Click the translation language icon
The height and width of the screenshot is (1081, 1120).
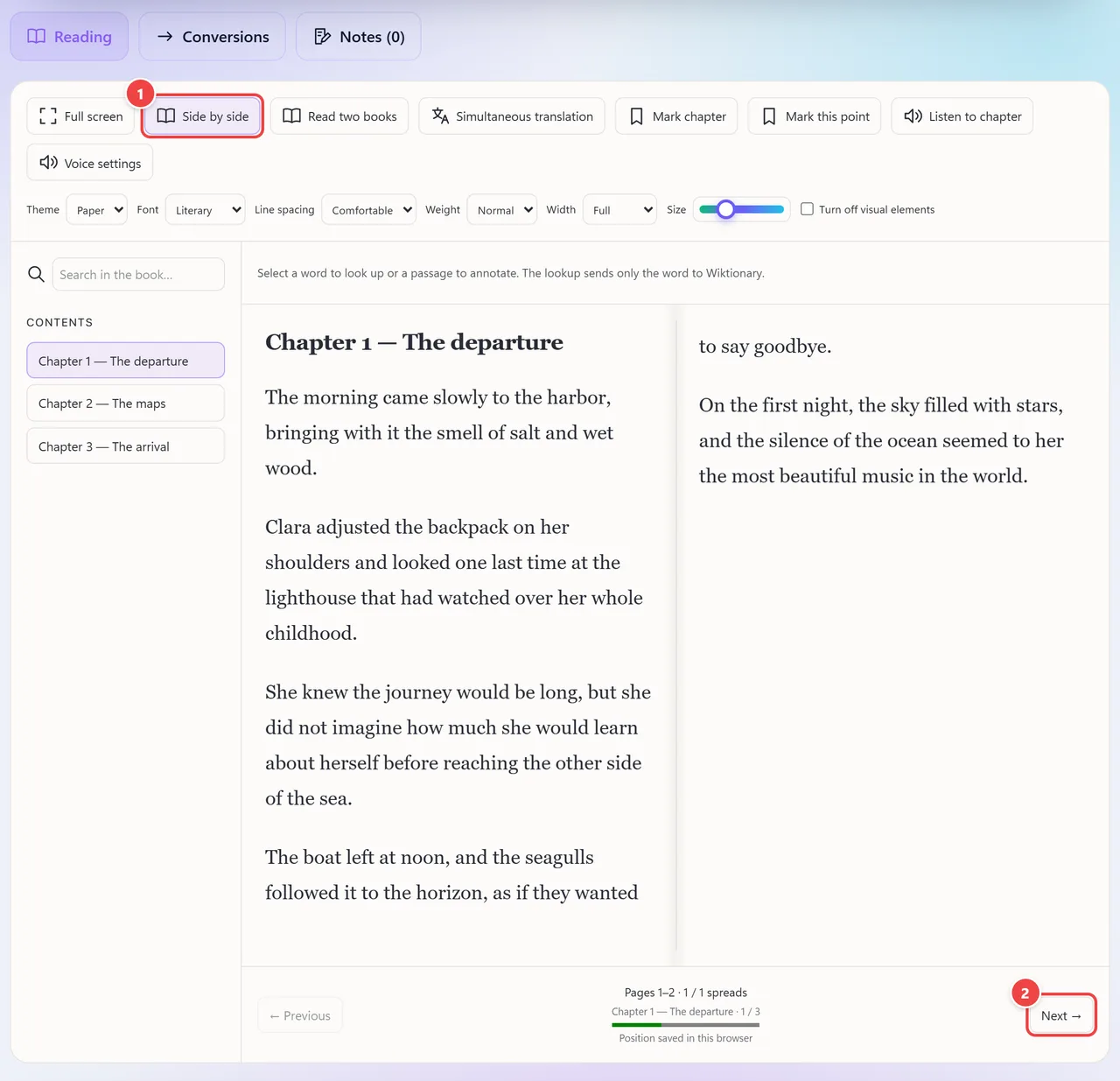coord(440,116)
